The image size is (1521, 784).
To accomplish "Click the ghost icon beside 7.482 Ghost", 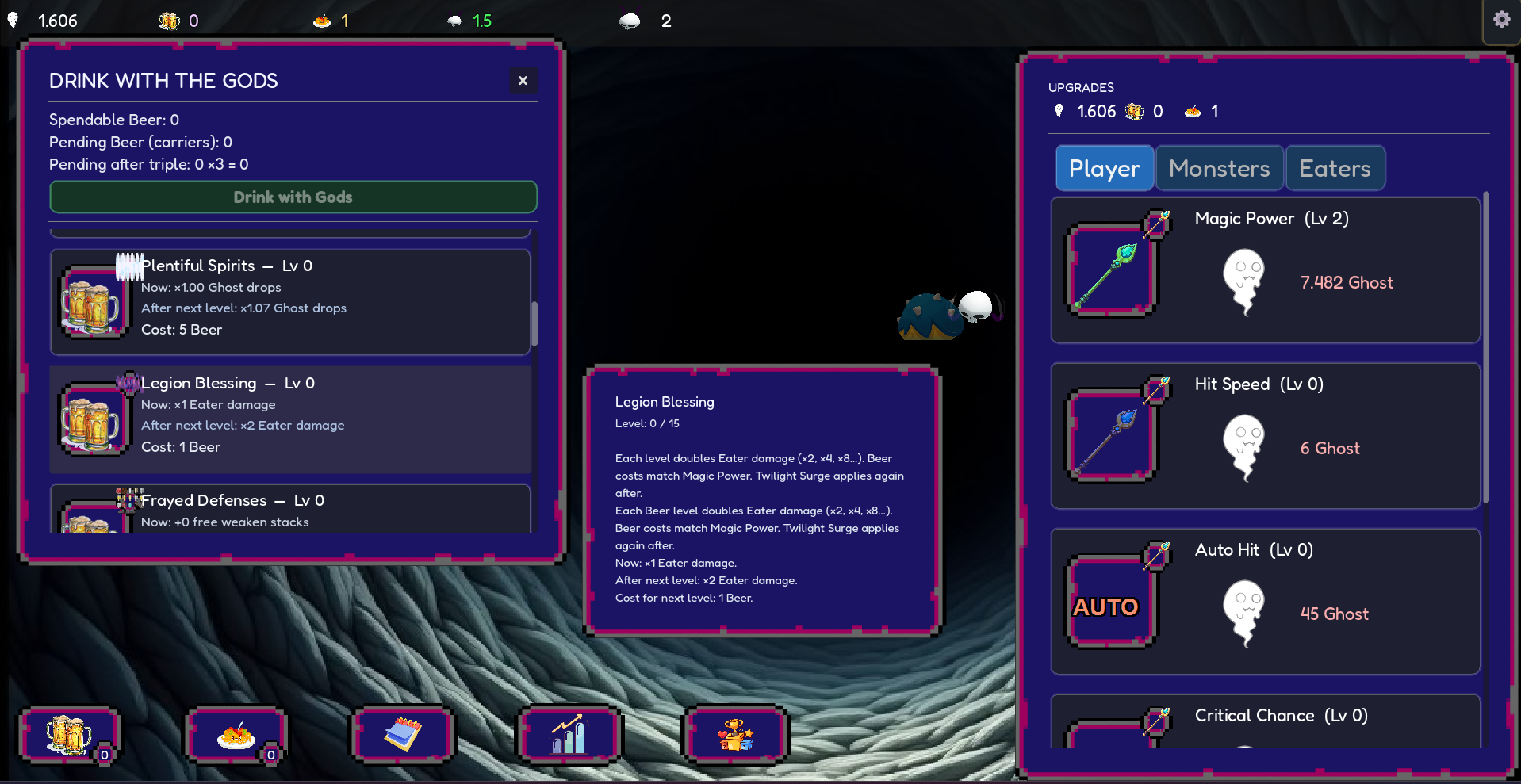I will pos(1243,282).
